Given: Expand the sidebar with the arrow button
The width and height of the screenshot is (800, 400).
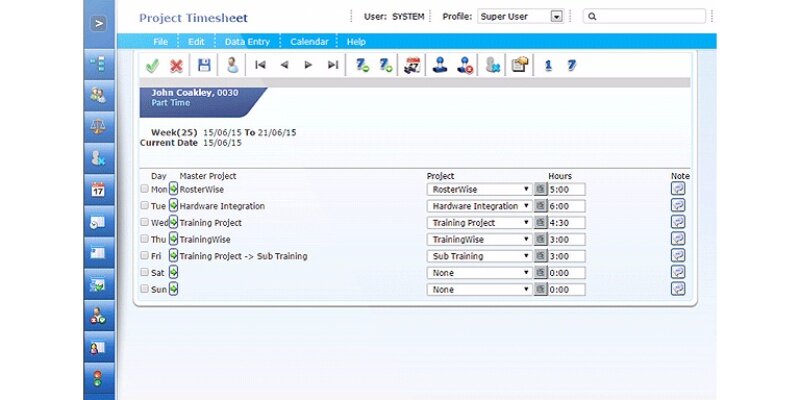Looking at the screenshot, I should tap(98, 22).
